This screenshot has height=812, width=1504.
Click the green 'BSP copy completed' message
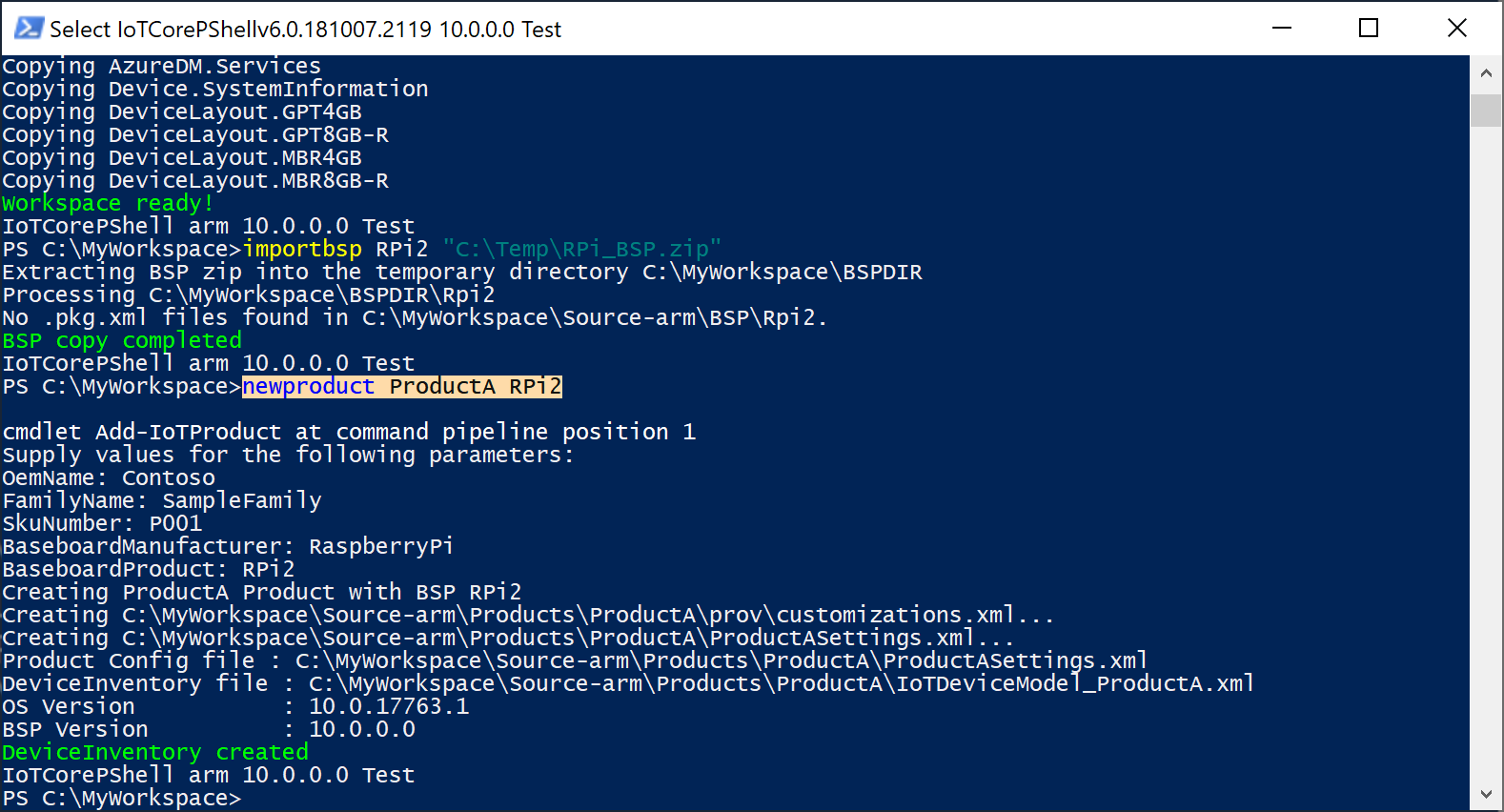122,340
